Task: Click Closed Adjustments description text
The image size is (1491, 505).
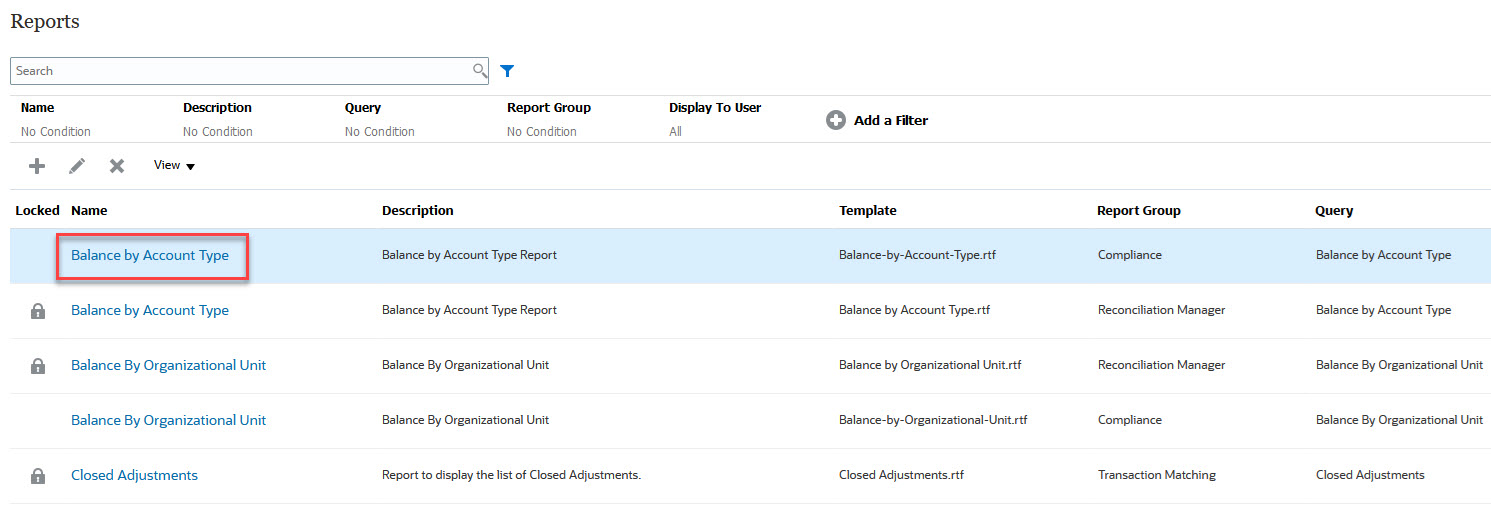Action: click(511, 475)
